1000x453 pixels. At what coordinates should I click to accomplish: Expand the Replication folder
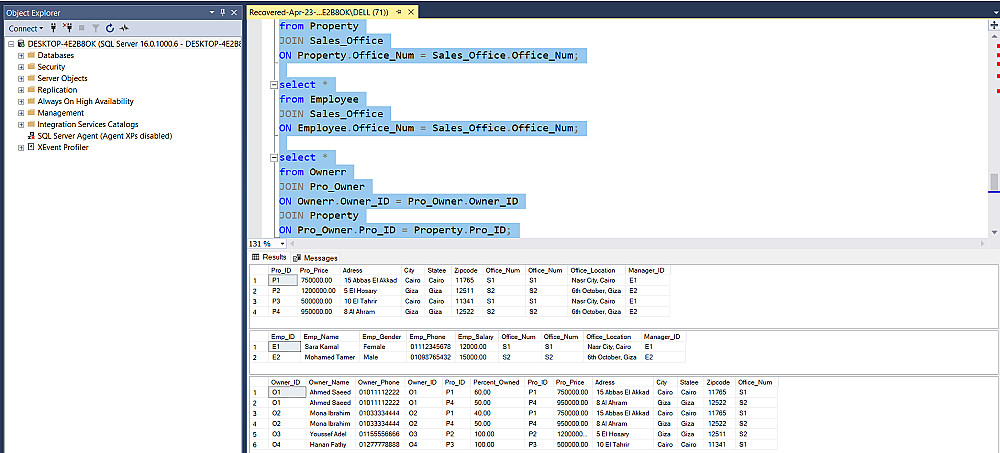pyautogui.click(x=21, y=90)
